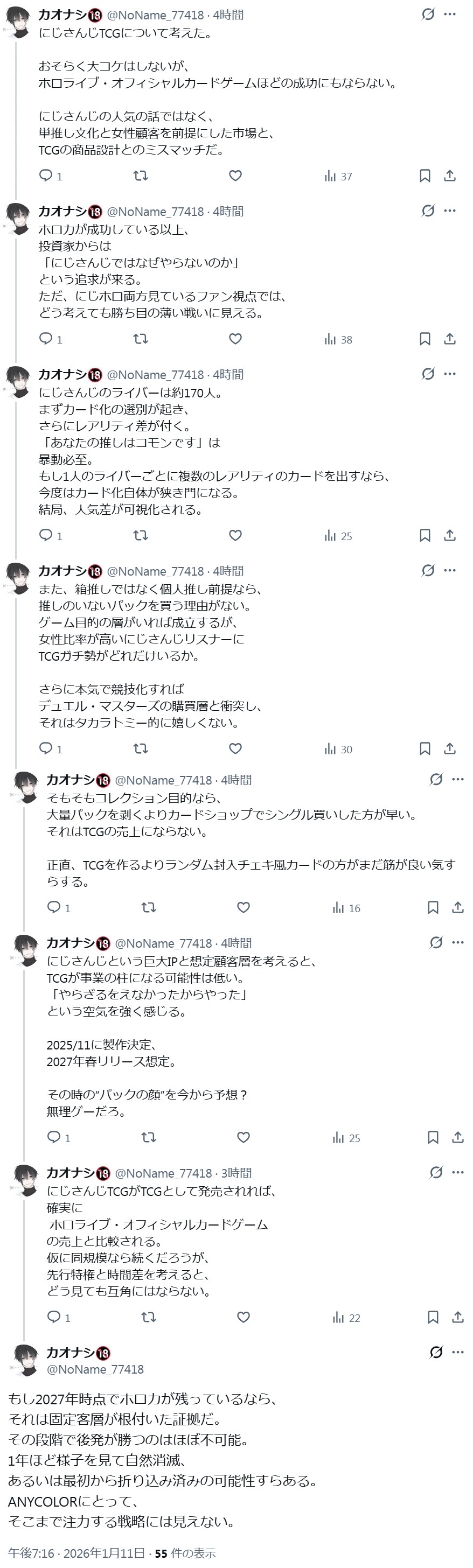Repost the tweet about 巨大IPと想定顧客層
This screenshot has width=473, height=1568.
149,1138
